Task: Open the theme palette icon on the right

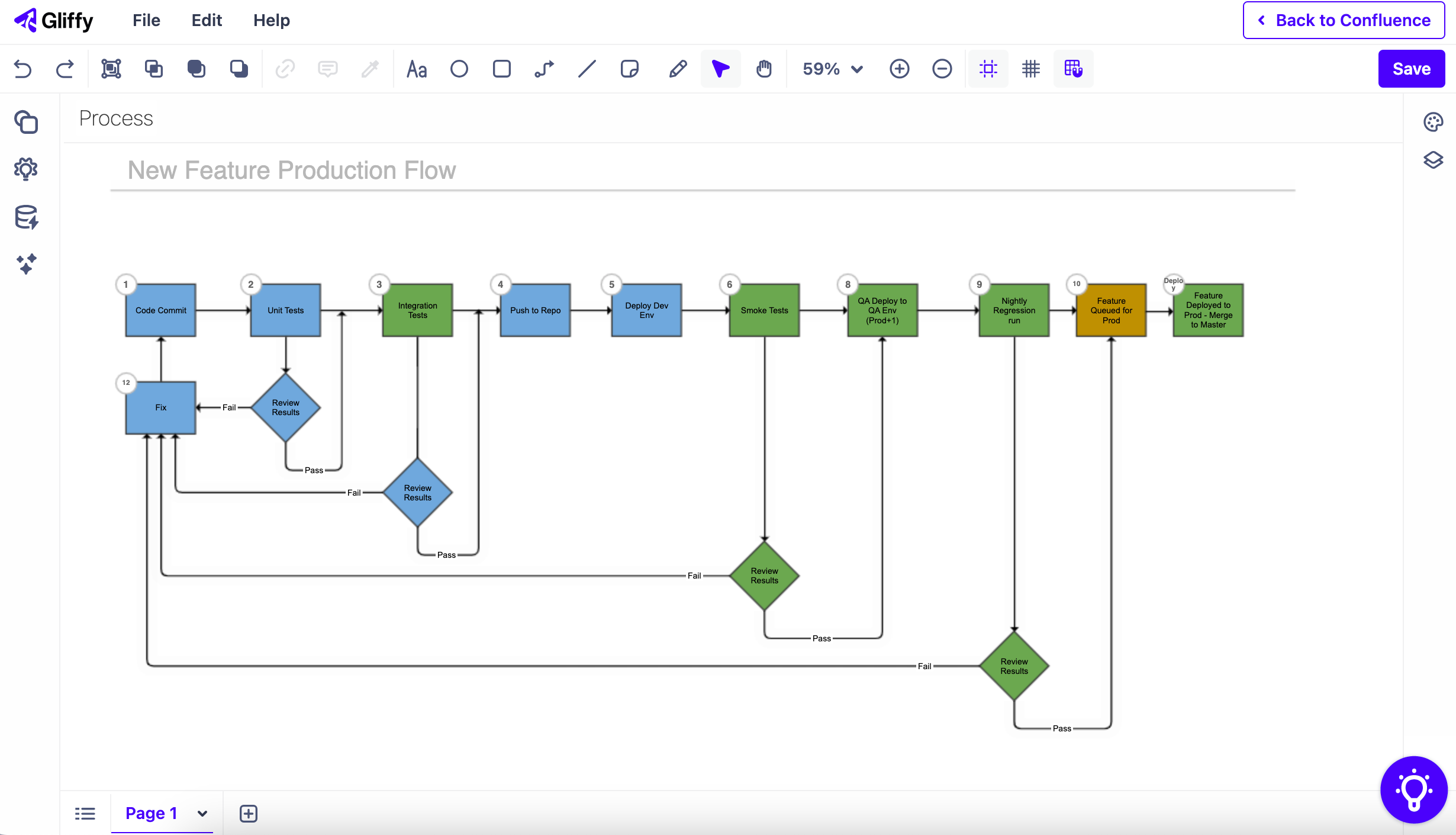Action: point(1433,122)
